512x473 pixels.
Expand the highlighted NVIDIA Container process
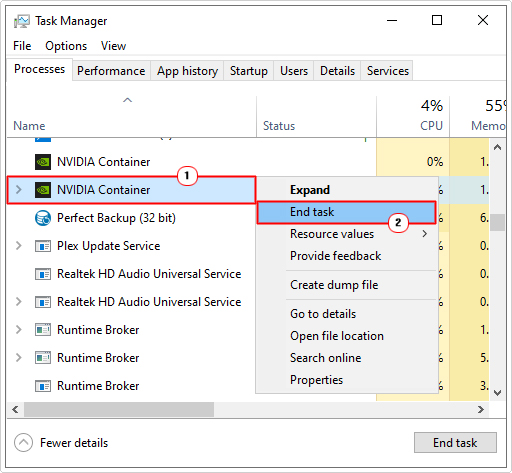pyautogui.click(x=19, y=190)
